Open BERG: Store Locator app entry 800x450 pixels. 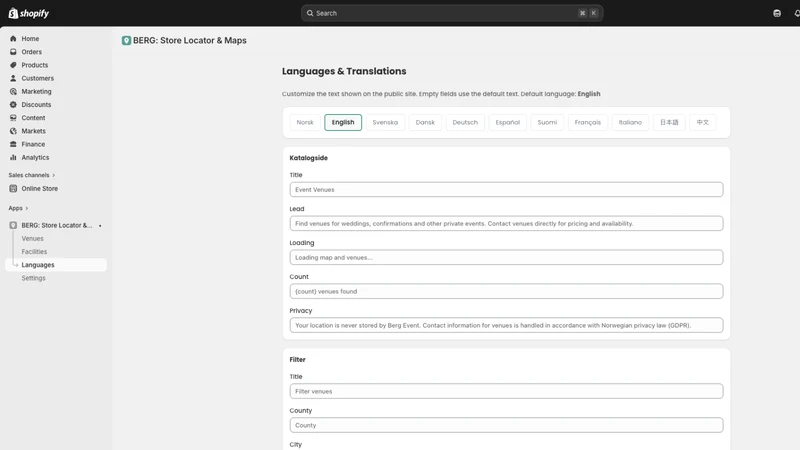[56, 226]
